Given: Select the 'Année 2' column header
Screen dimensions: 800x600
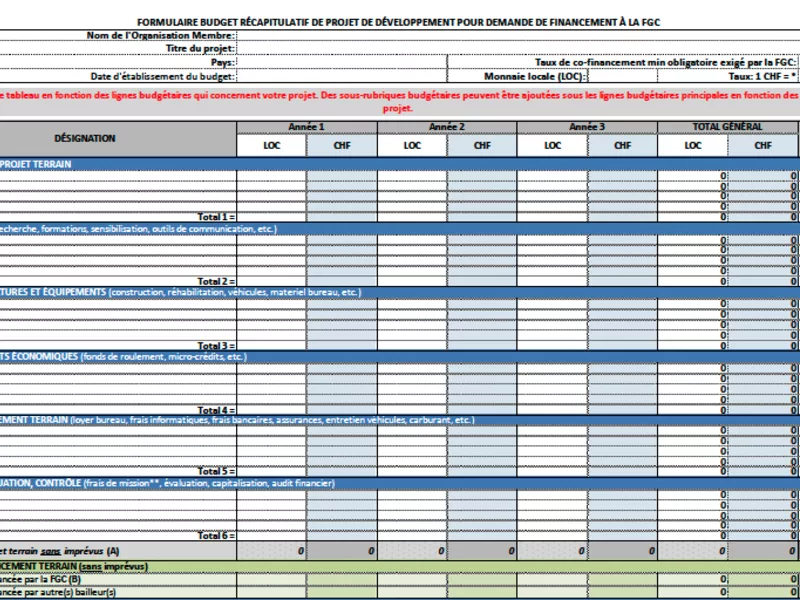Looking at the screenshot, I should (x=447, y=127).
